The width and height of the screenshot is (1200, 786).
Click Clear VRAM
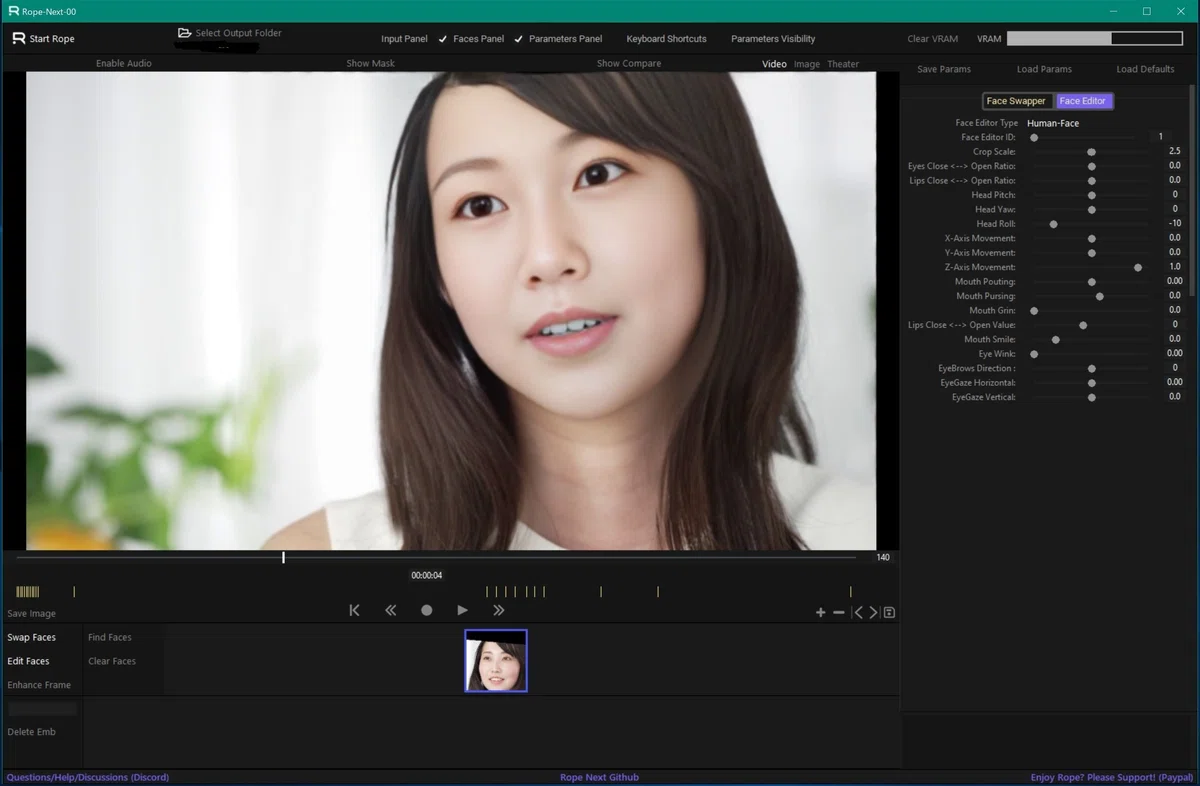pyautogui.click(x=932, y=39)
